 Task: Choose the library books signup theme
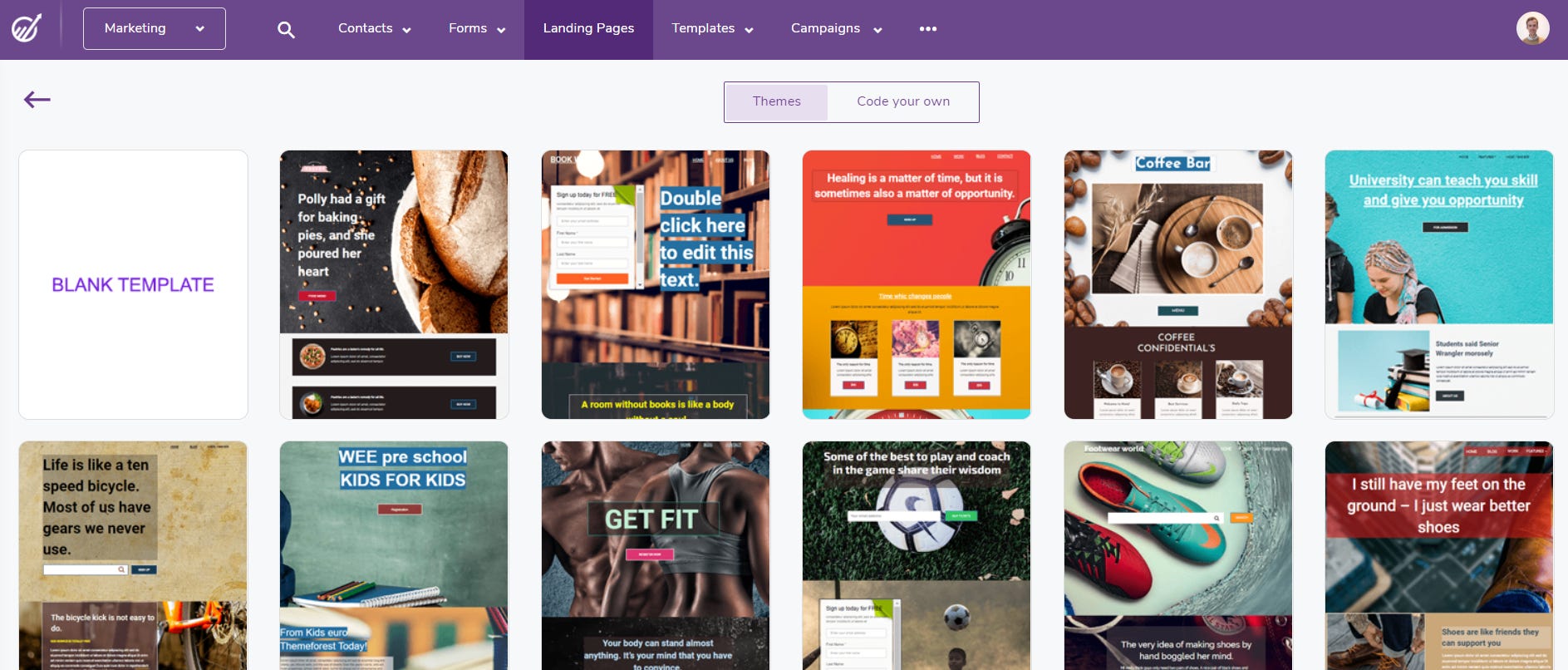click(656, 284)
